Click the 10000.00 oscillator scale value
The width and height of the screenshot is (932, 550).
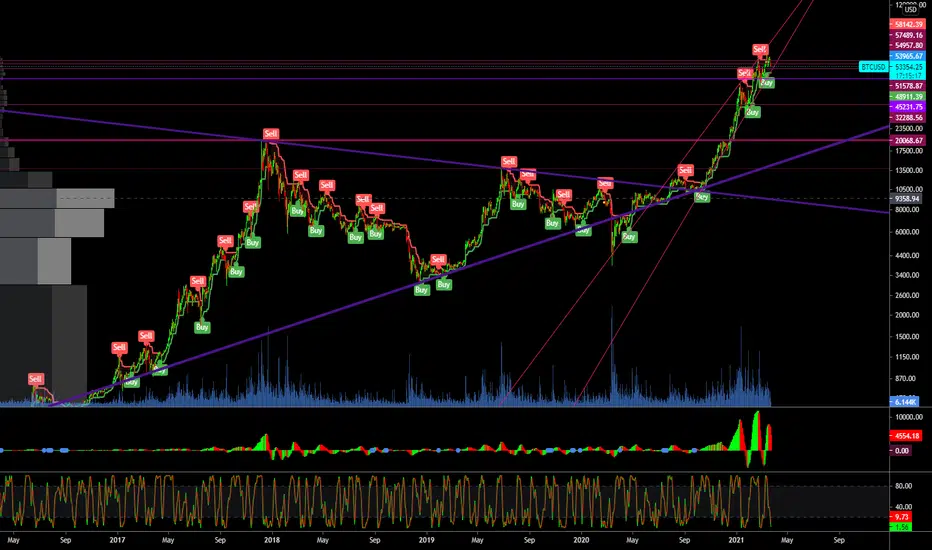[909, 417]
